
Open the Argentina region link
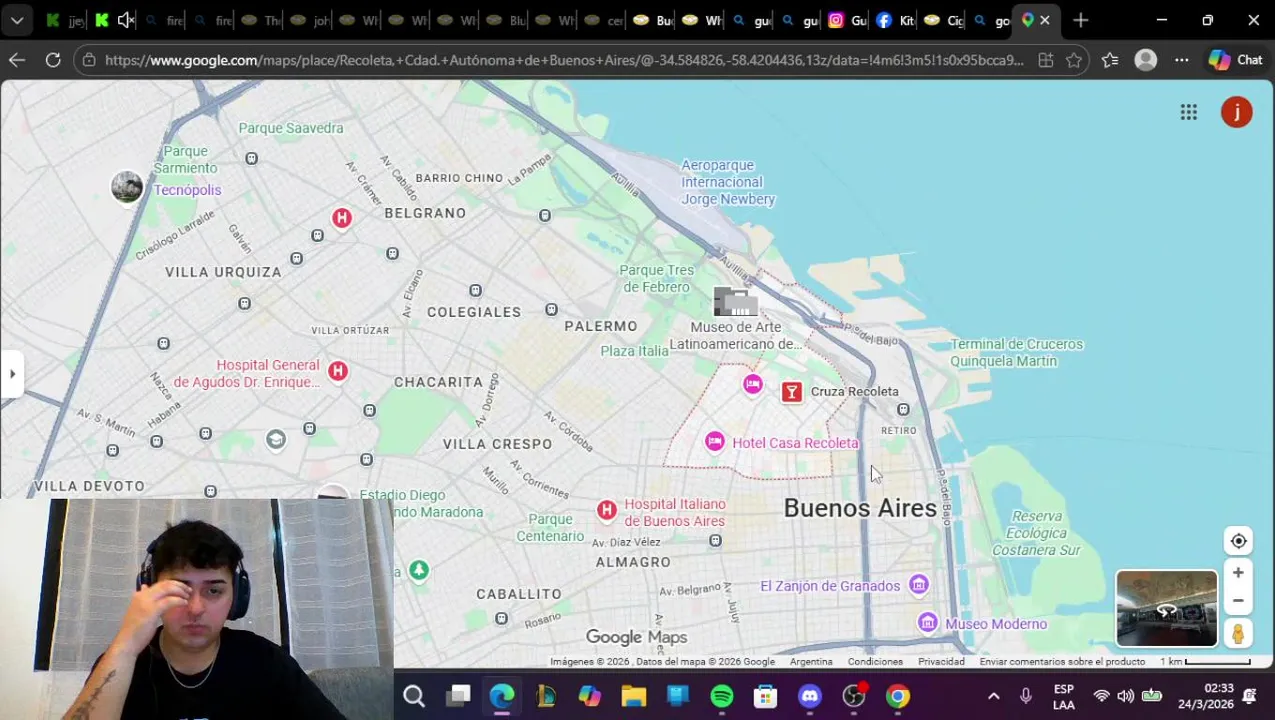(x=811, y=662)
